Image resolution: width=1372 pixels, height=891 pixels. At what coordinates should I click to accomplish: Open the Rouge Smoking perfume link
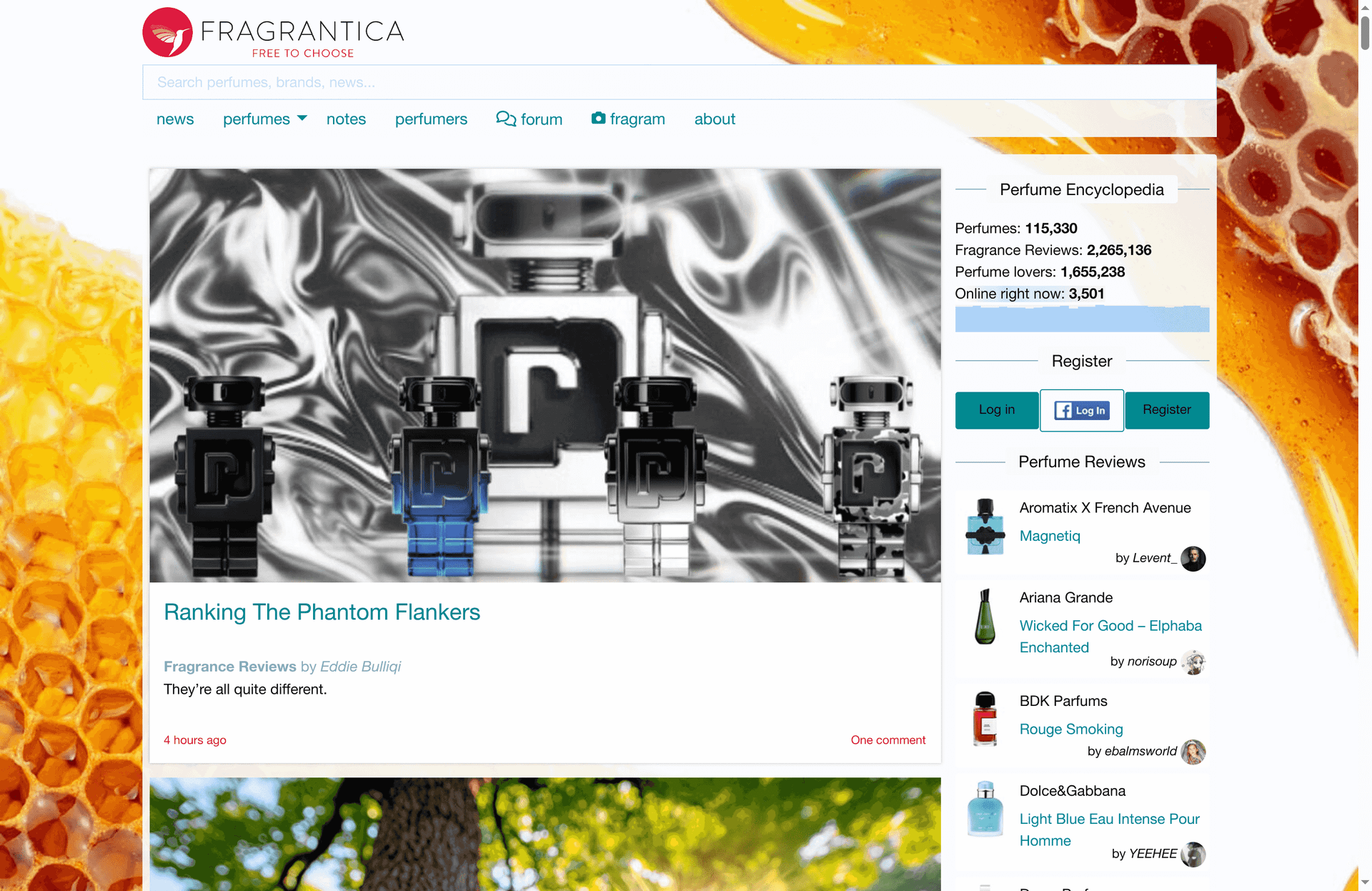[x=1071, y=730]
